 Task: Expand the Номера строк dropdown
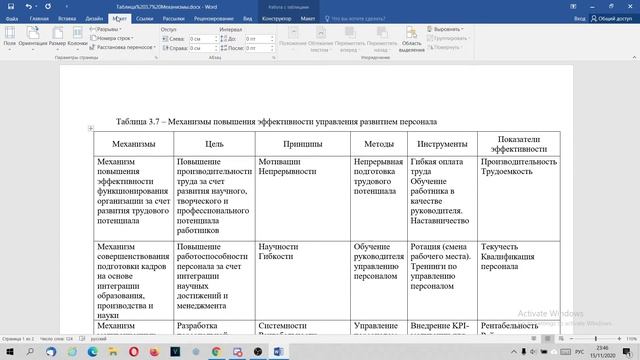pos(112,38)
